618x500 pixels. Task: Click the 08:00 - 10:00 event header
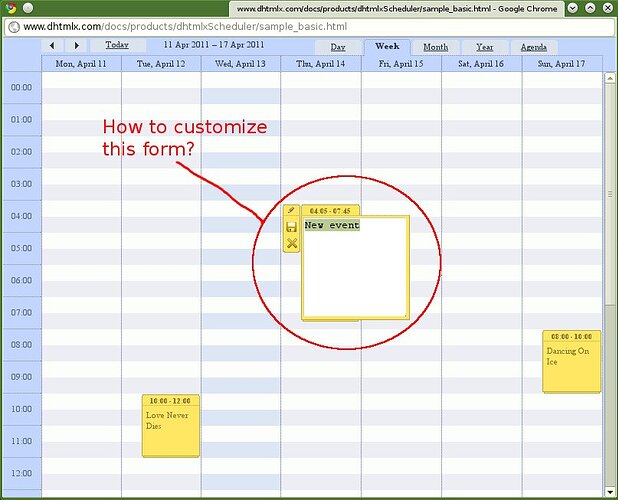click(571, 336)
